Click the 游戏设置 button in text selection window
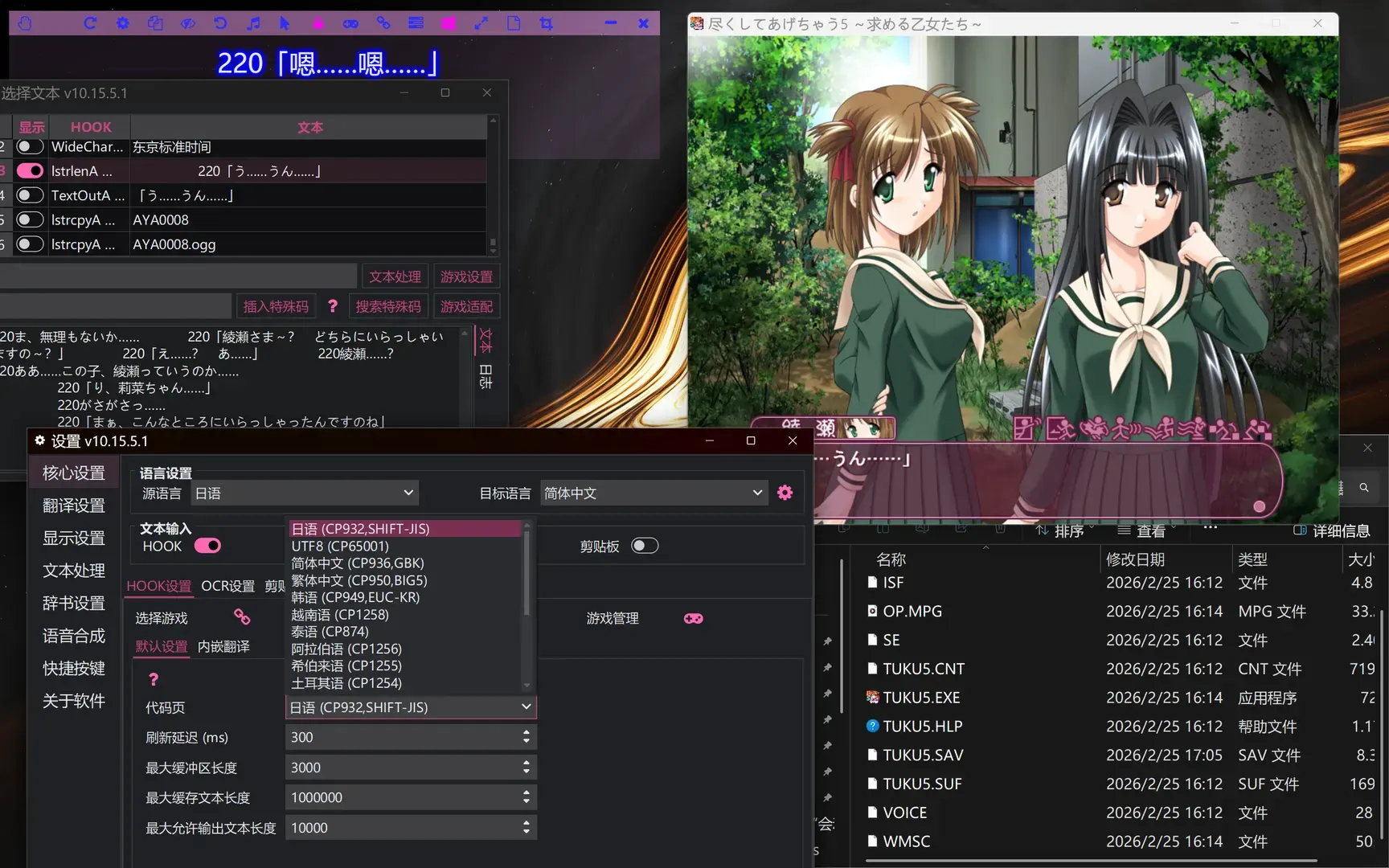The image size is (1389, 868). point(466,276)
